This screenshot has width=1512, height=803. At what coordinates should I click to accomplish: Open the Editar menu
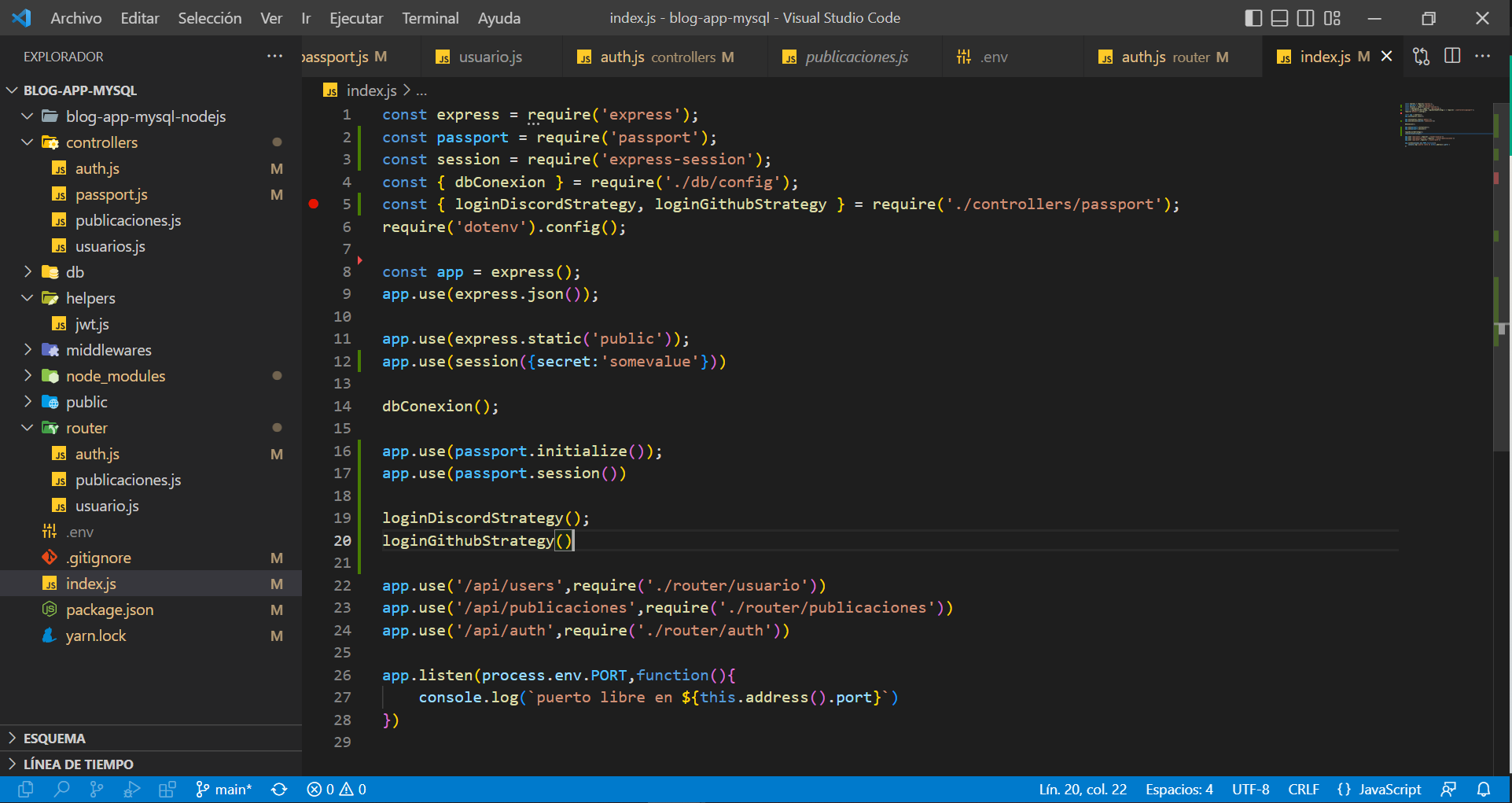click(140, 18)
